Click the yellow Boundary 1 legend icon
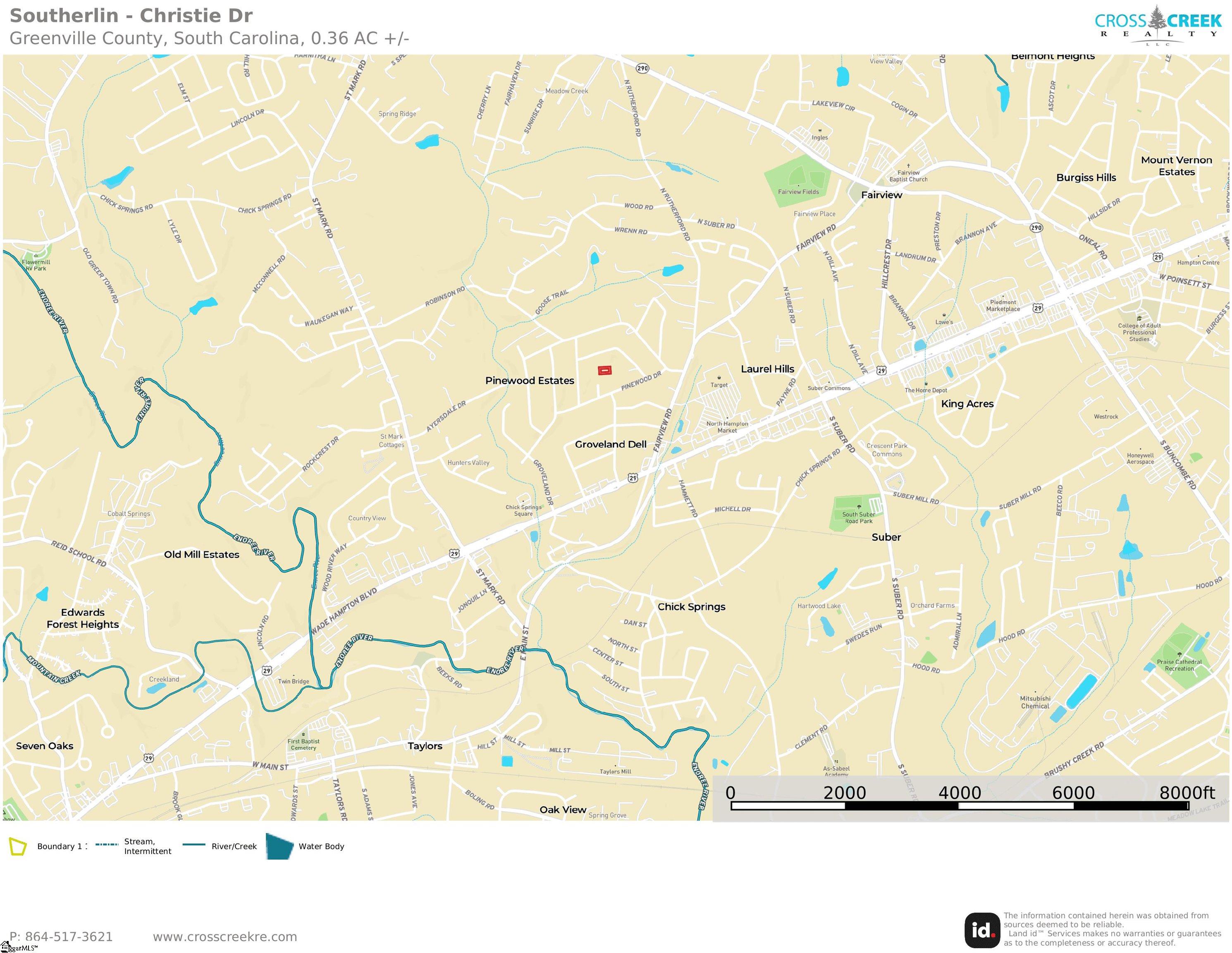The height and width of the screenshot is (953, 1232). tap(18, 846)
